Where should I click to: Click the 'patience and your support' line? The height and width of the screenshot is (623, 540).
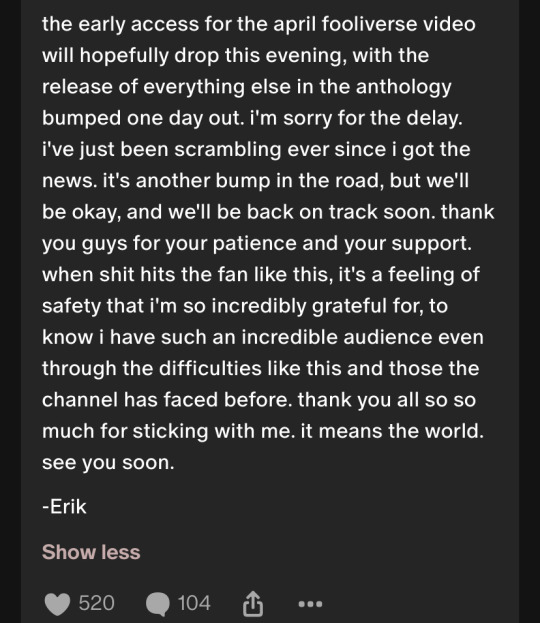click(x=257, y=244)
